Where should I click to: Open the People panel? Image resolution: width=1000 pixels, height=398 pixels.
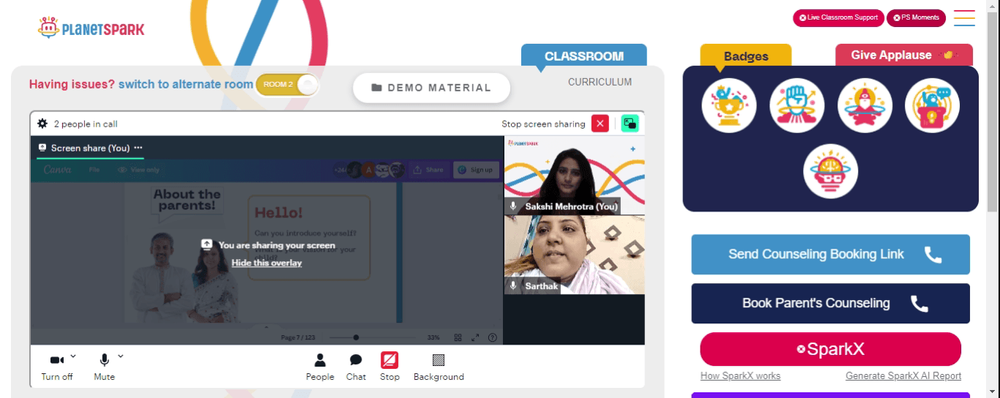(320, 367)
